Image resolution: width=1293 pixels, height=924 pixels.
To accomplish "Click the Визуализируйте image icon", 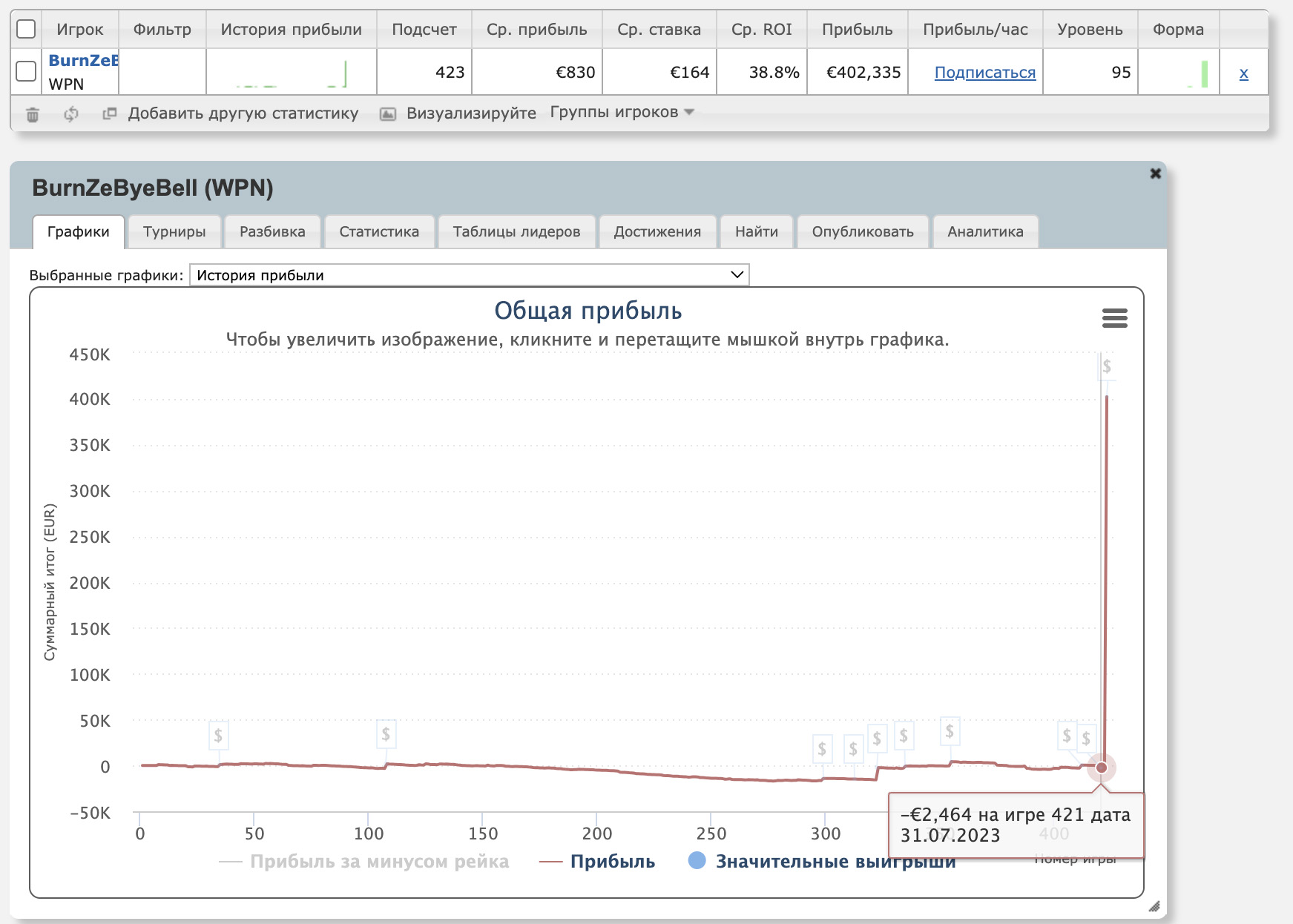I will pos(387,114).
